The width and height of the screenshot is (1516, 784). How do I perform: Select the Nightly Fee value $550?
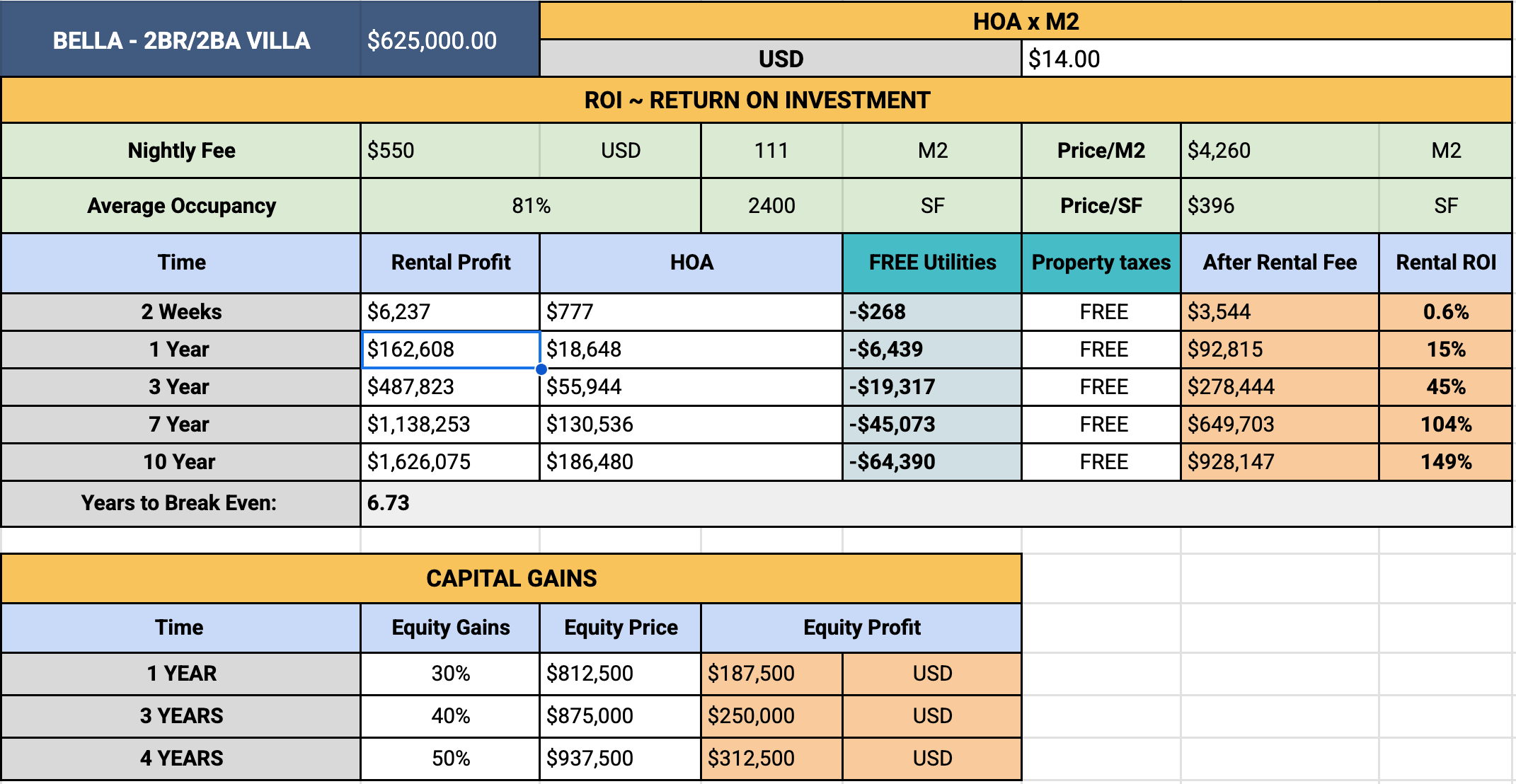tap(449, 151)
